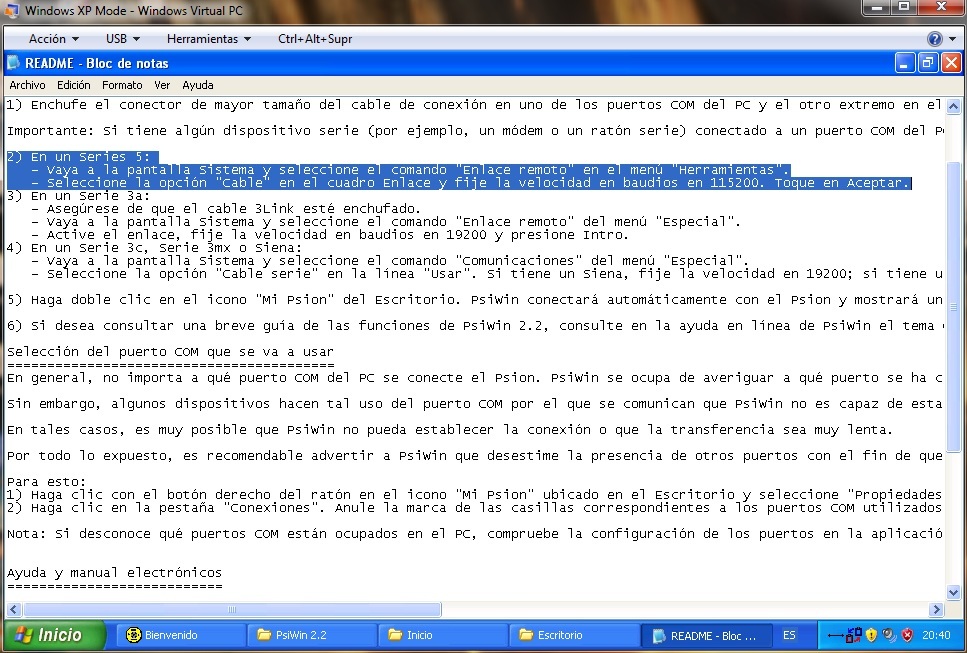
Task: Click the vertical scrollbar up arrow
Action: click(953, 106)
